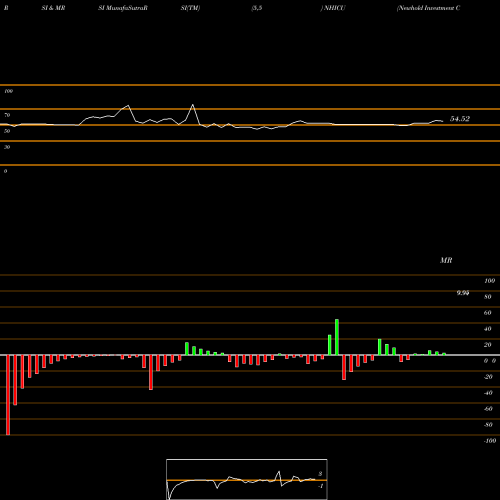
Task: Click the MR axis label -100
Action: pyautogui.click(x=490, y=441)
